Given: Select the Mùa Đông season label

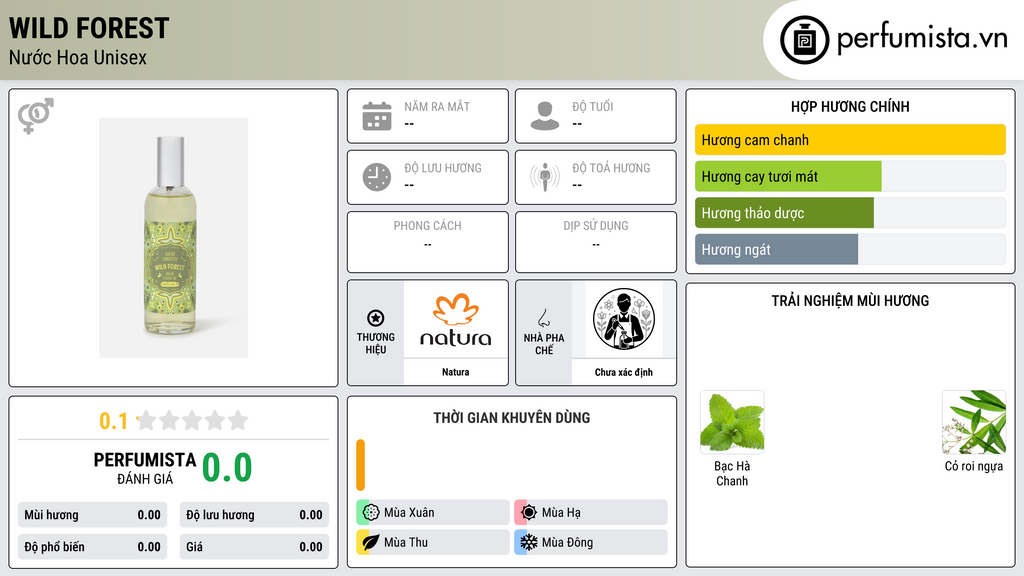Looking at the screenshot, I should (568, 542).
